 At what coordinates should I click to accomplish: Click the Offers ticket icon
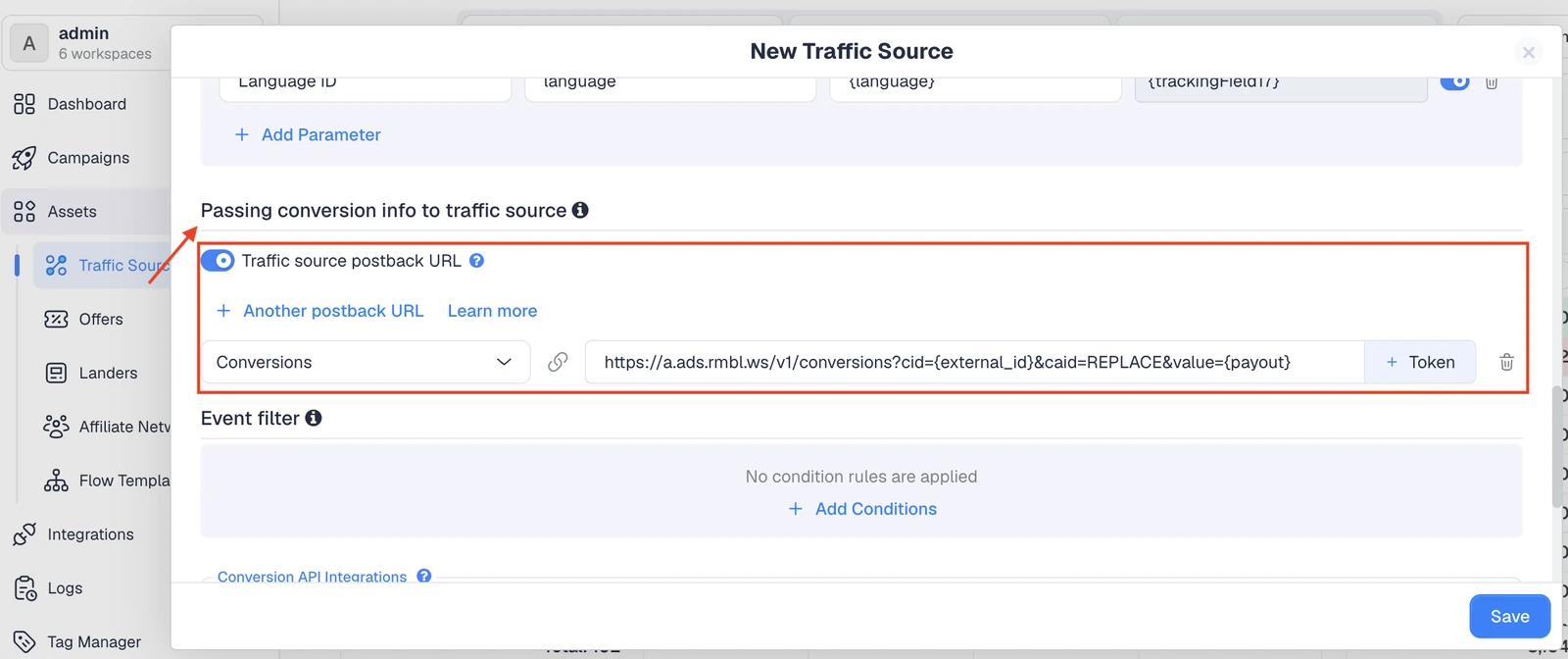coord(57,320)
